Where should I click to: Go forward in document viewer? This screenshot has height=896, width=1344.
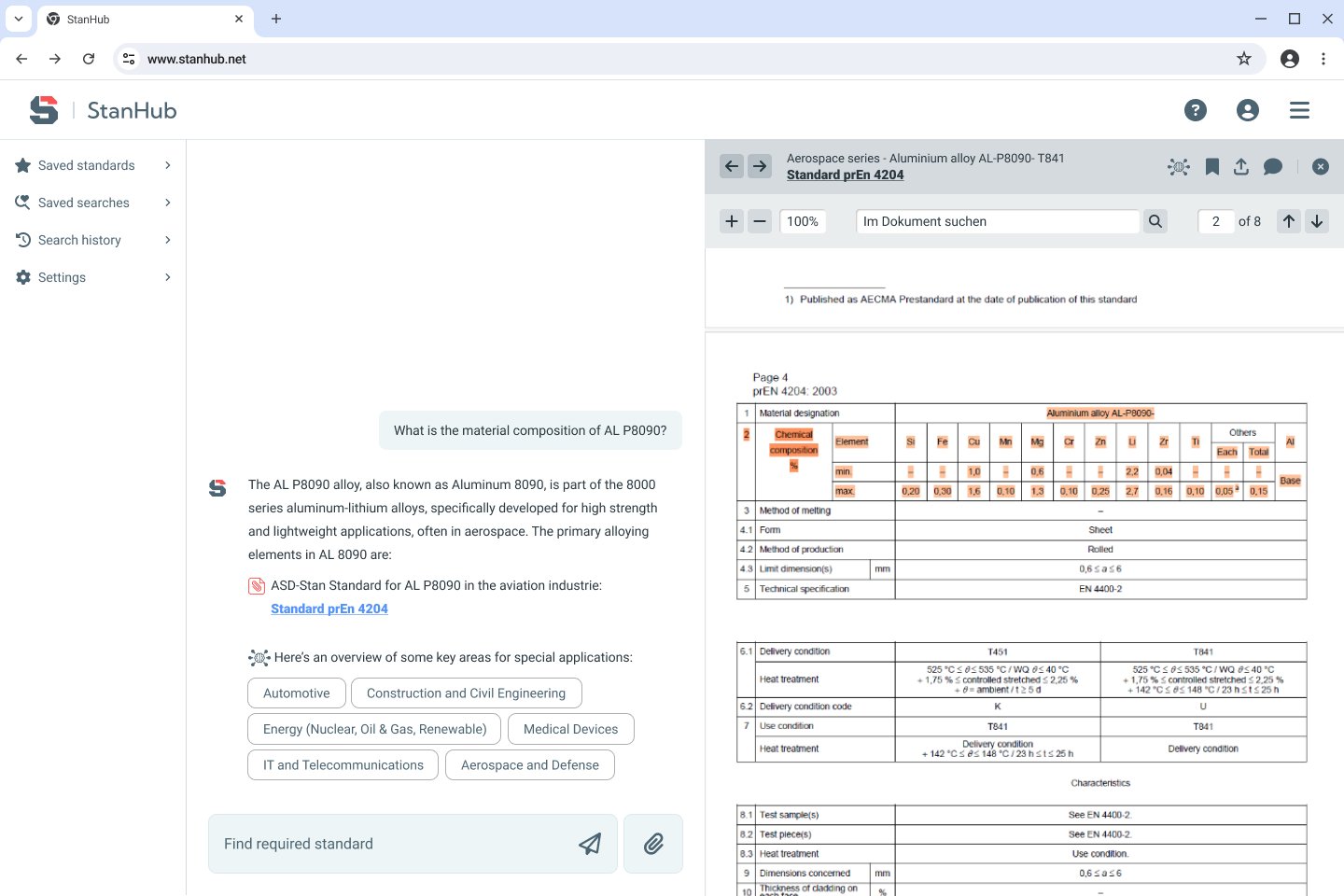click(760, 166)
